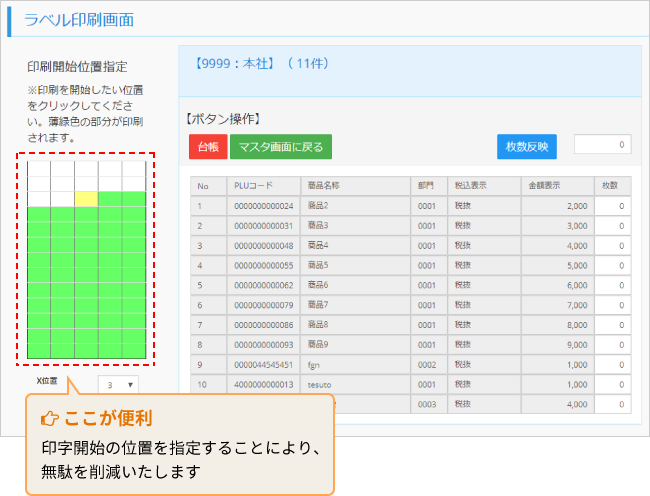Viewport: 650px width, 496px height.
Task: Edit the 枚数 field for row 商品5
Action: click(613, 266)
